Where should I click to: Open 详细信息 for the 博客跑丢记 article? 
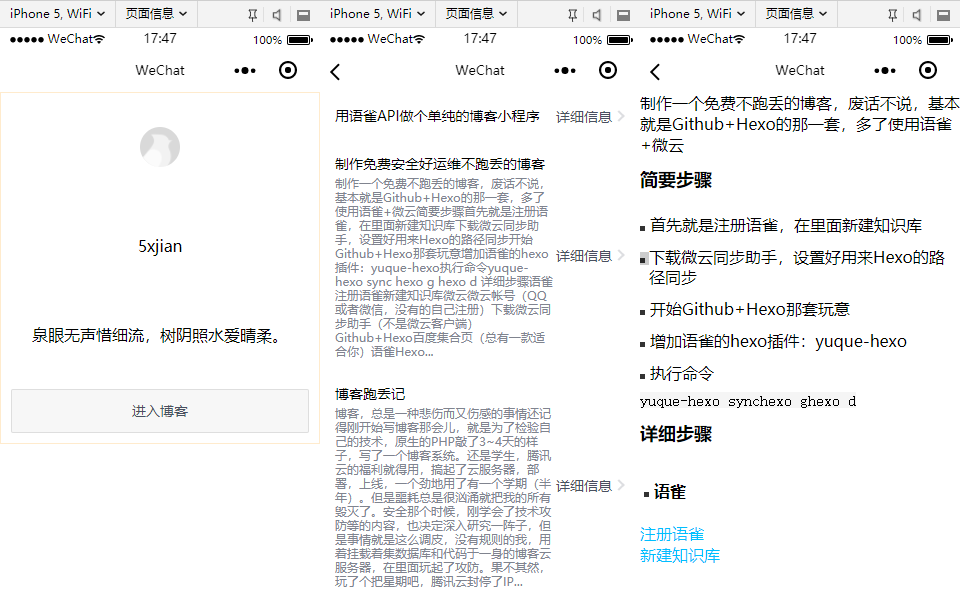click(x=590, y=485)
